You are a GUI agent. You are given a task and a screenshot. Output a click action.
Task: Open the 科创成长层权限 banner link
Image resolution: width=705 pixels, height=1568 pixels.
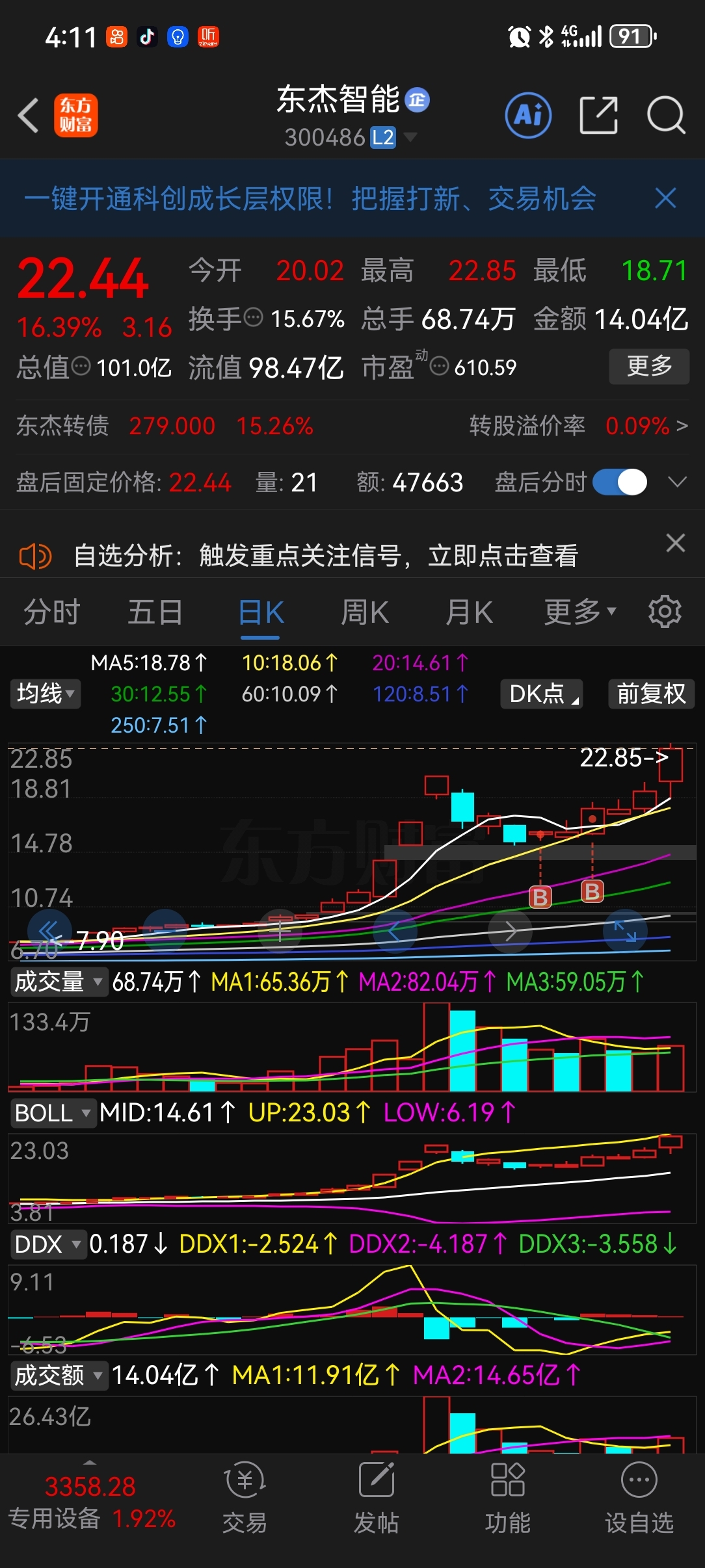310,198
